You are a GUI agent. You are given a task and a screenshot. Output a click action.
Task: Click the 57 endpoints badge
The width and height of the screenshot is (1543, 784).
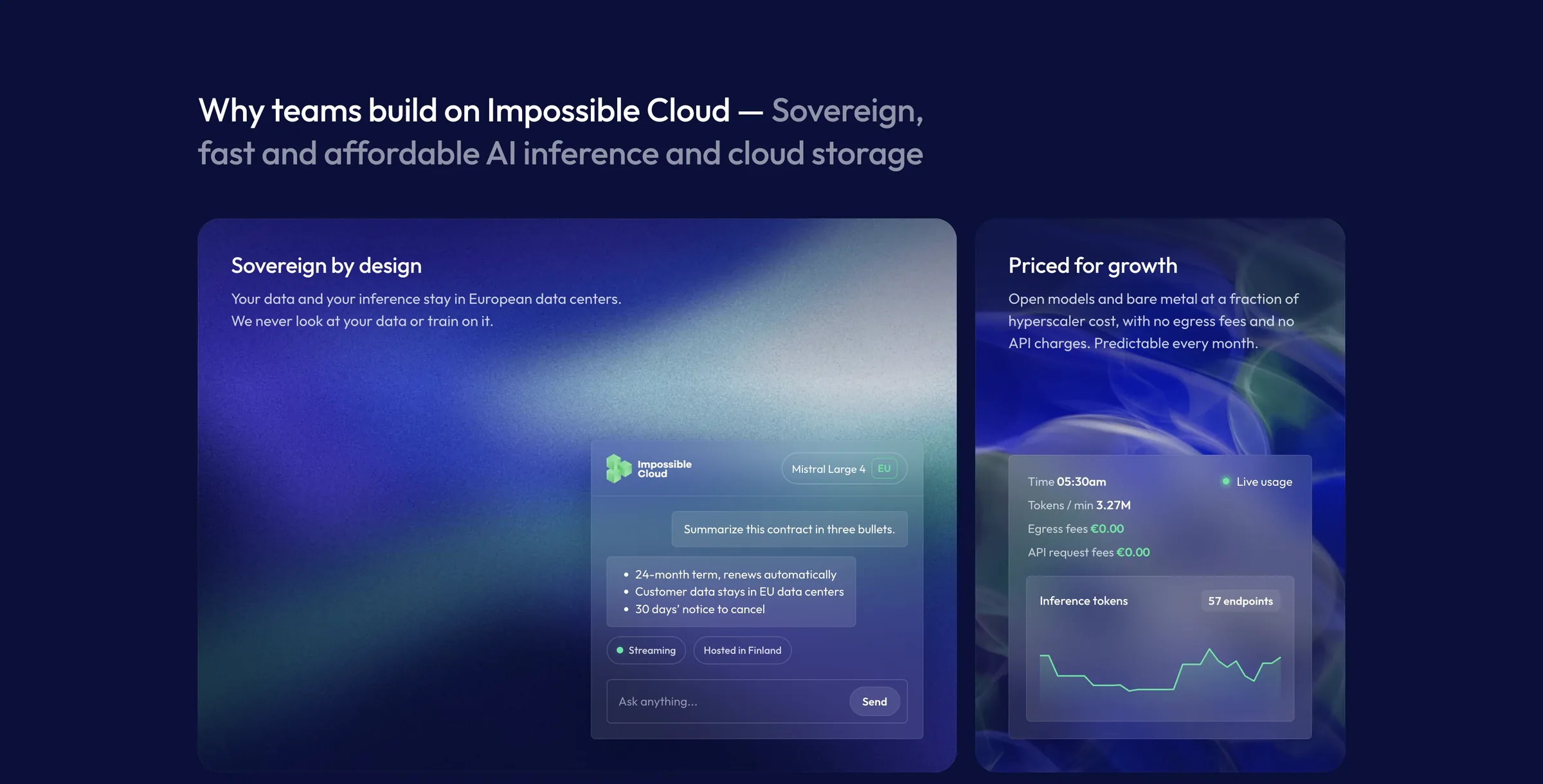click(x=1240, y=601)
